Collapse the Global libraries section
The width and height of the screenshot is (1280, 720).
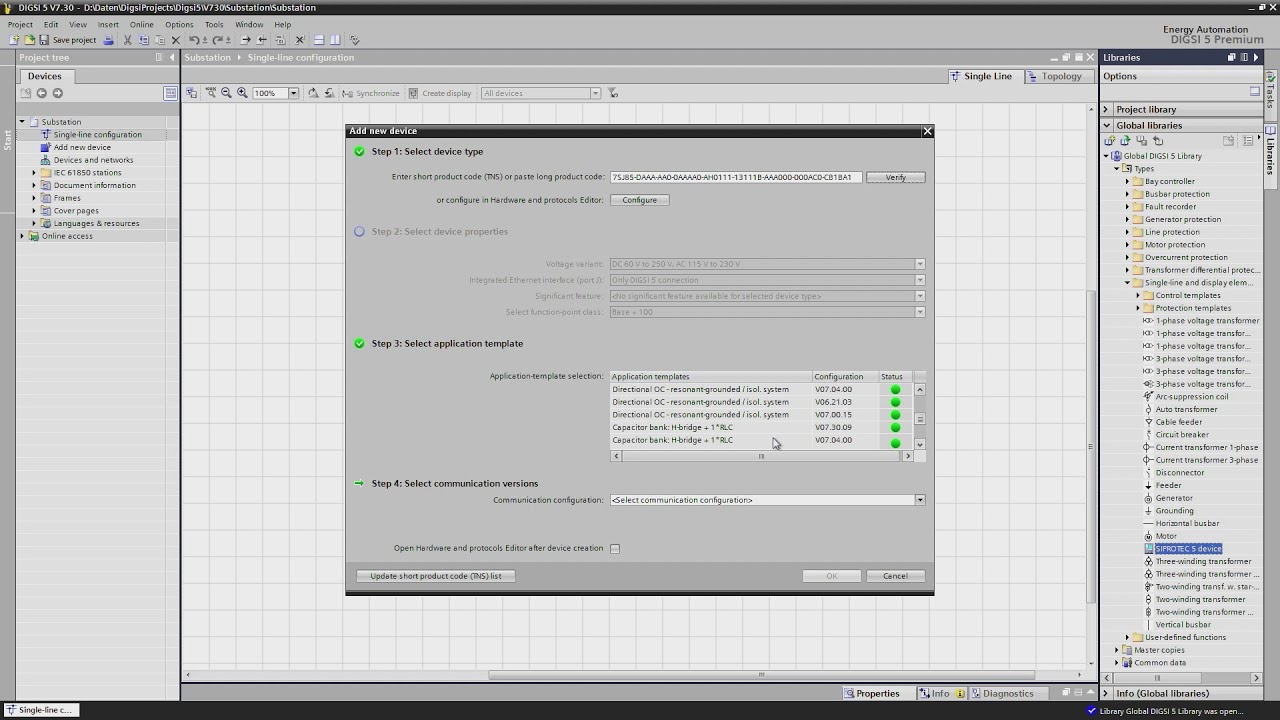coord(1107,125)
